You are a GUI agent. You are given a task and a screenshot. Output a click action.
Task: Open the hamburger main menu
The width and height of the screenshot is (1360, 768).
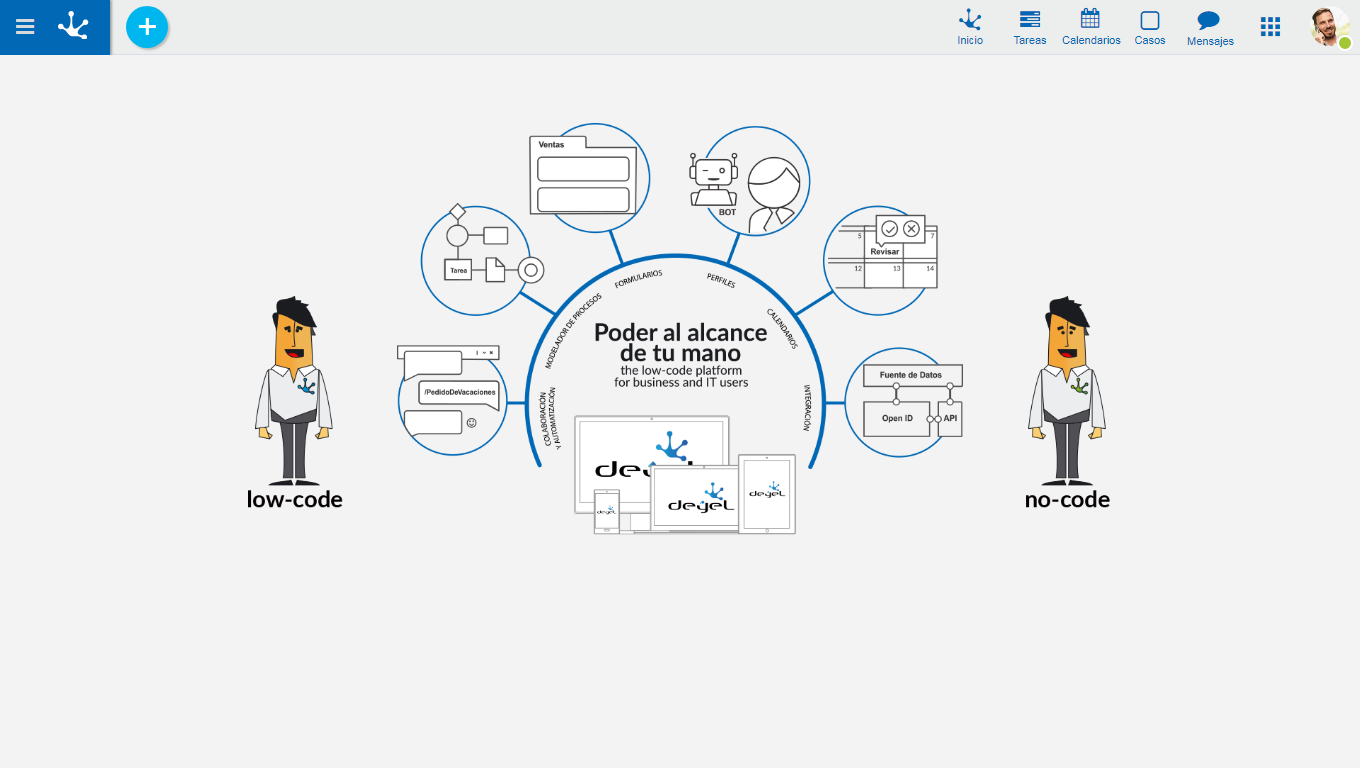tap(25, 27)
